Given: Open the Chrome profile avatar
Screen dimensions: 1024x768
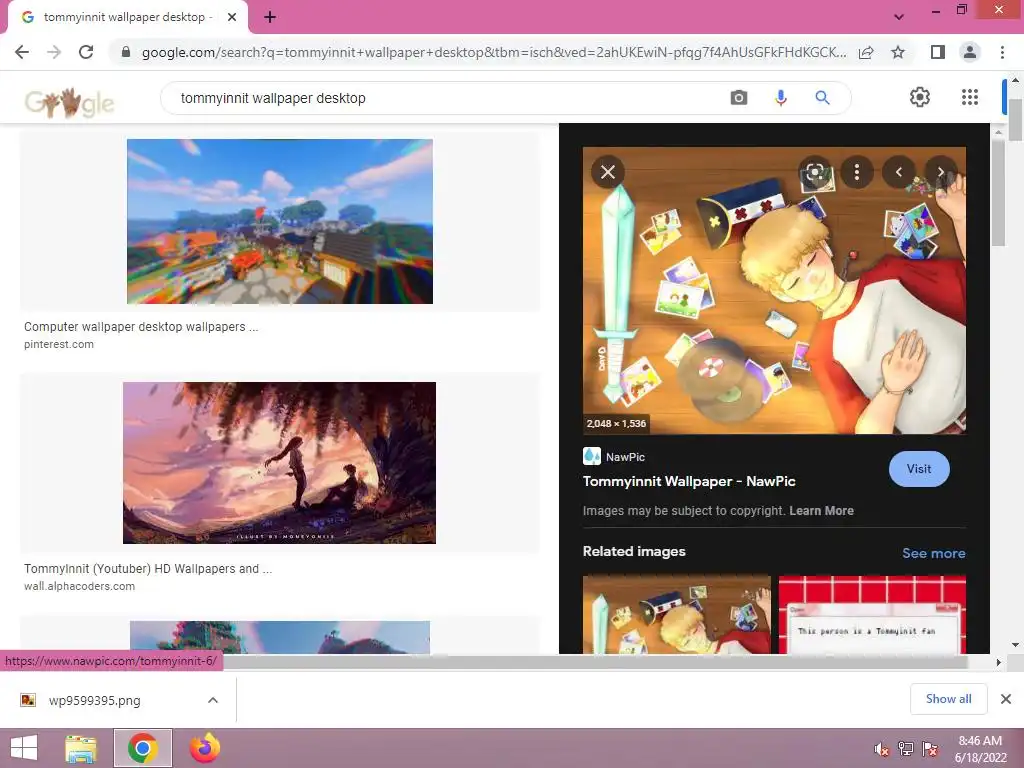Looking at the screenshot, I should point(970,52).
